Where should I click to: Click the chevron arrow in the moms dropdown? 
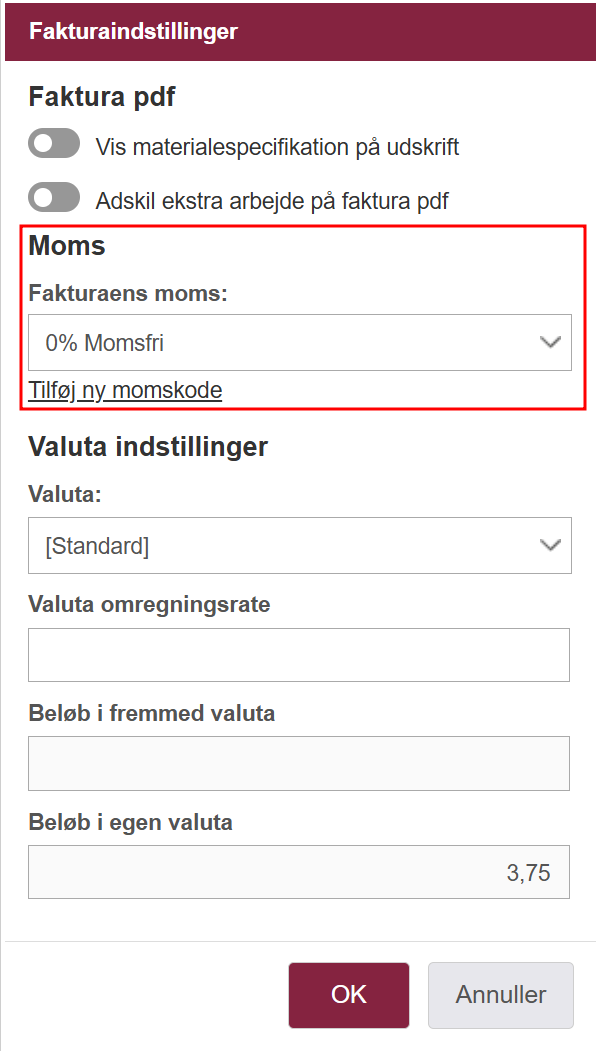tap(550, 343)
